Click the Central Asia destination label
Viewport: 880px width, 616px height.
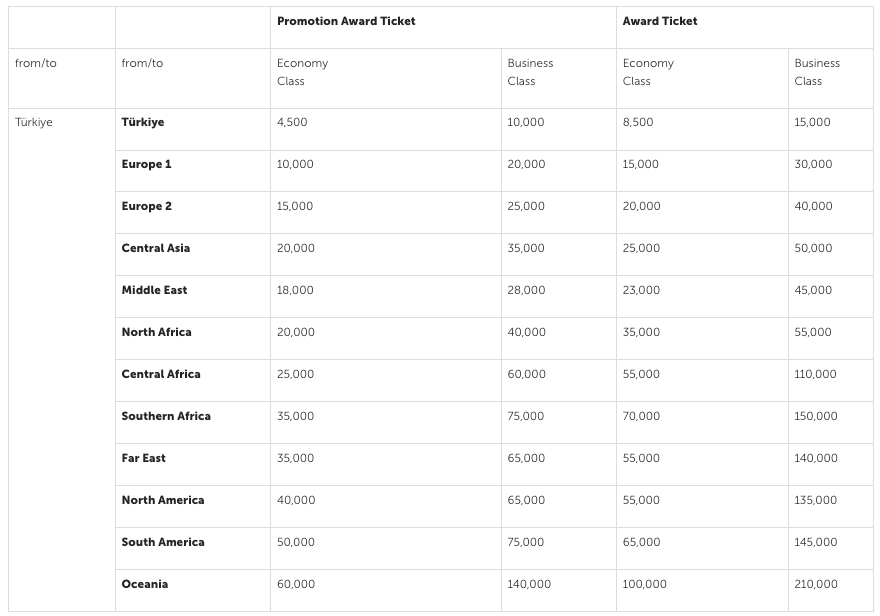pyautogui.click(x=156, y=248)
